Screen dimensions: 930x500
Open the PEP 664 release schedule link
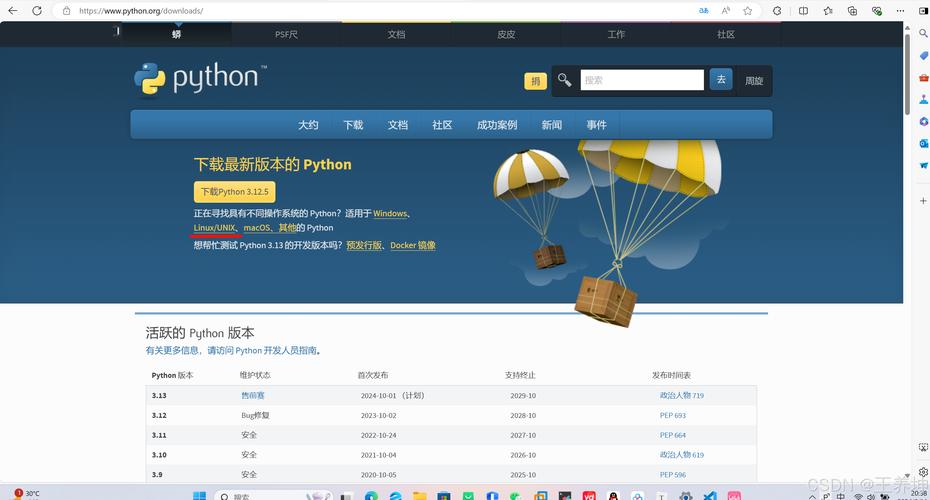[x=673, y=435]
